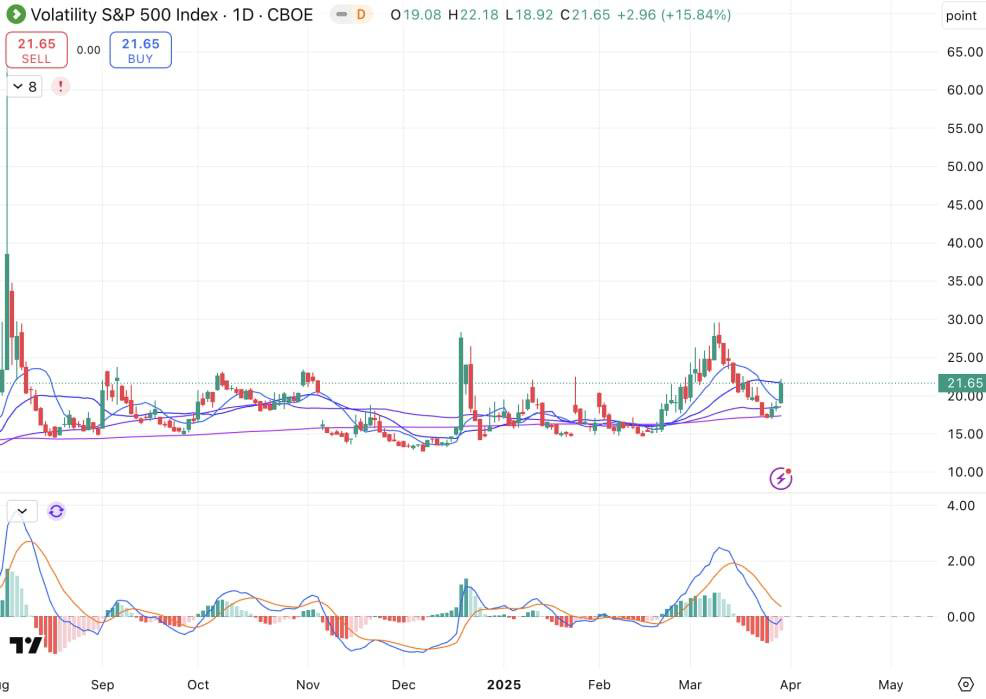
Task: Click the 'Dec' label on time axis
Action: coord(404,685)
